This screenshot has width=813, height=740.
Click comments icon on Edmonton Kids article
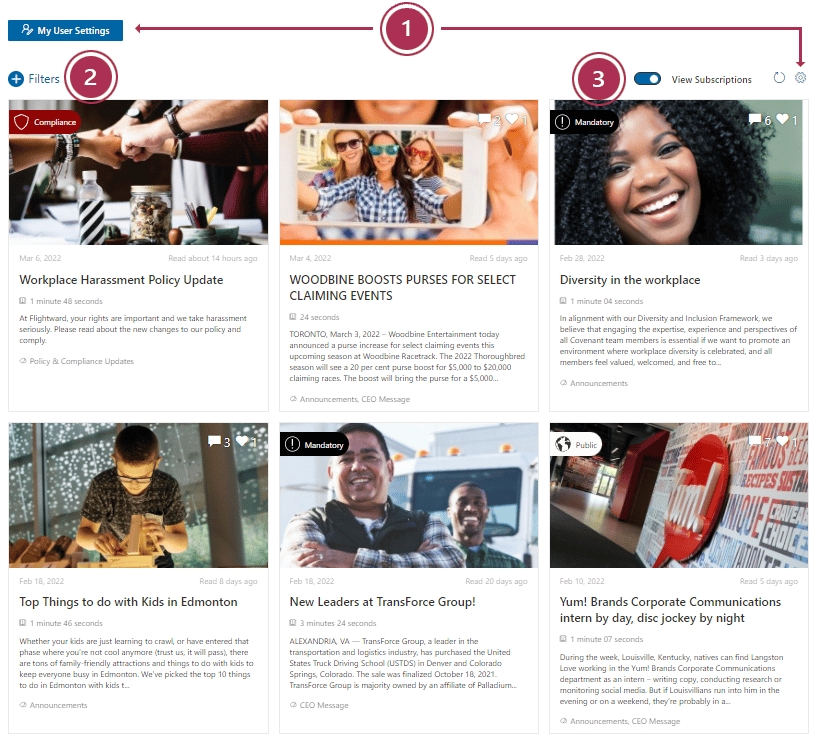coord(214,441)
